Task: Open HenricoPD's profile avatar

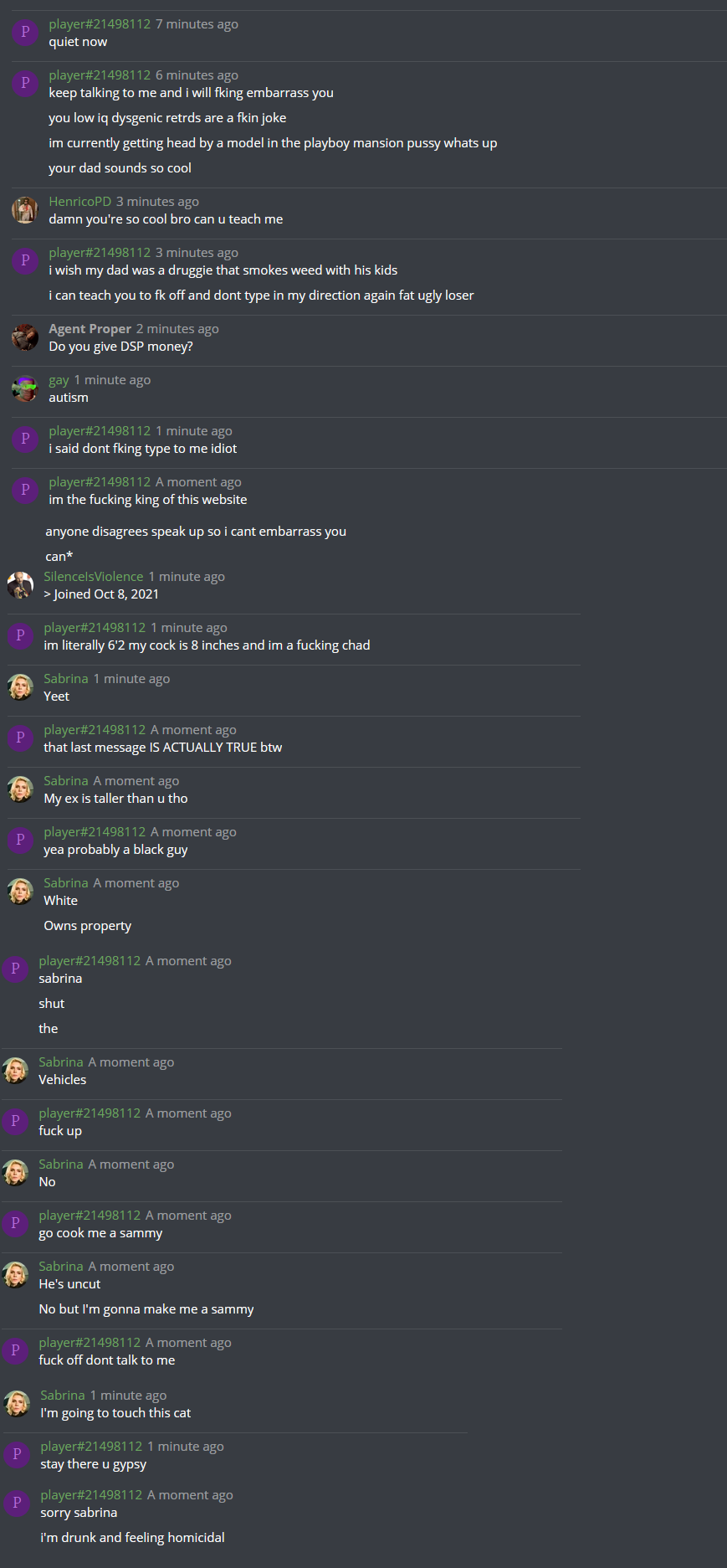Action: click(25, 210)
